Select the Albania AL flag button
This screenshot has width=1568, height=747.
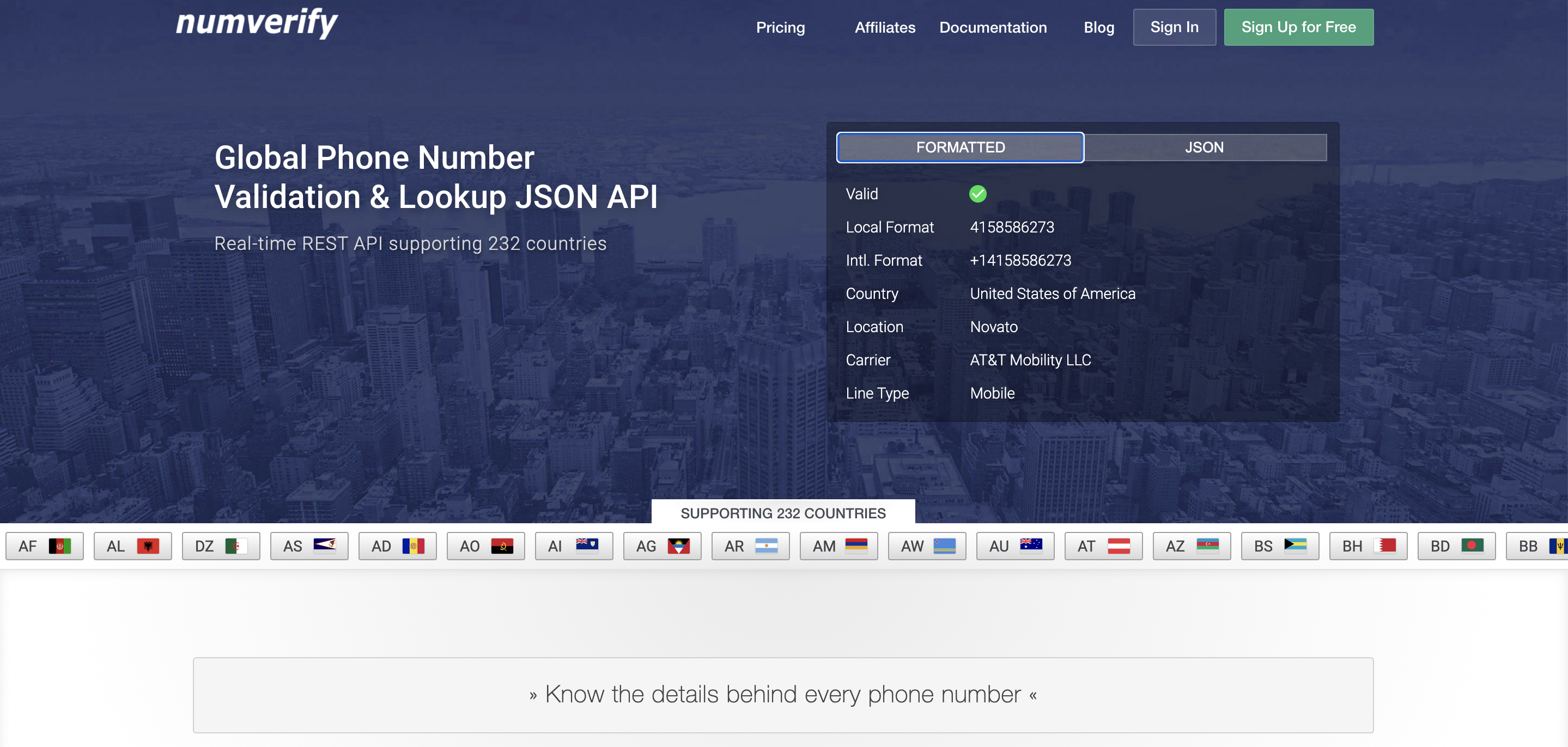[133, 546]
